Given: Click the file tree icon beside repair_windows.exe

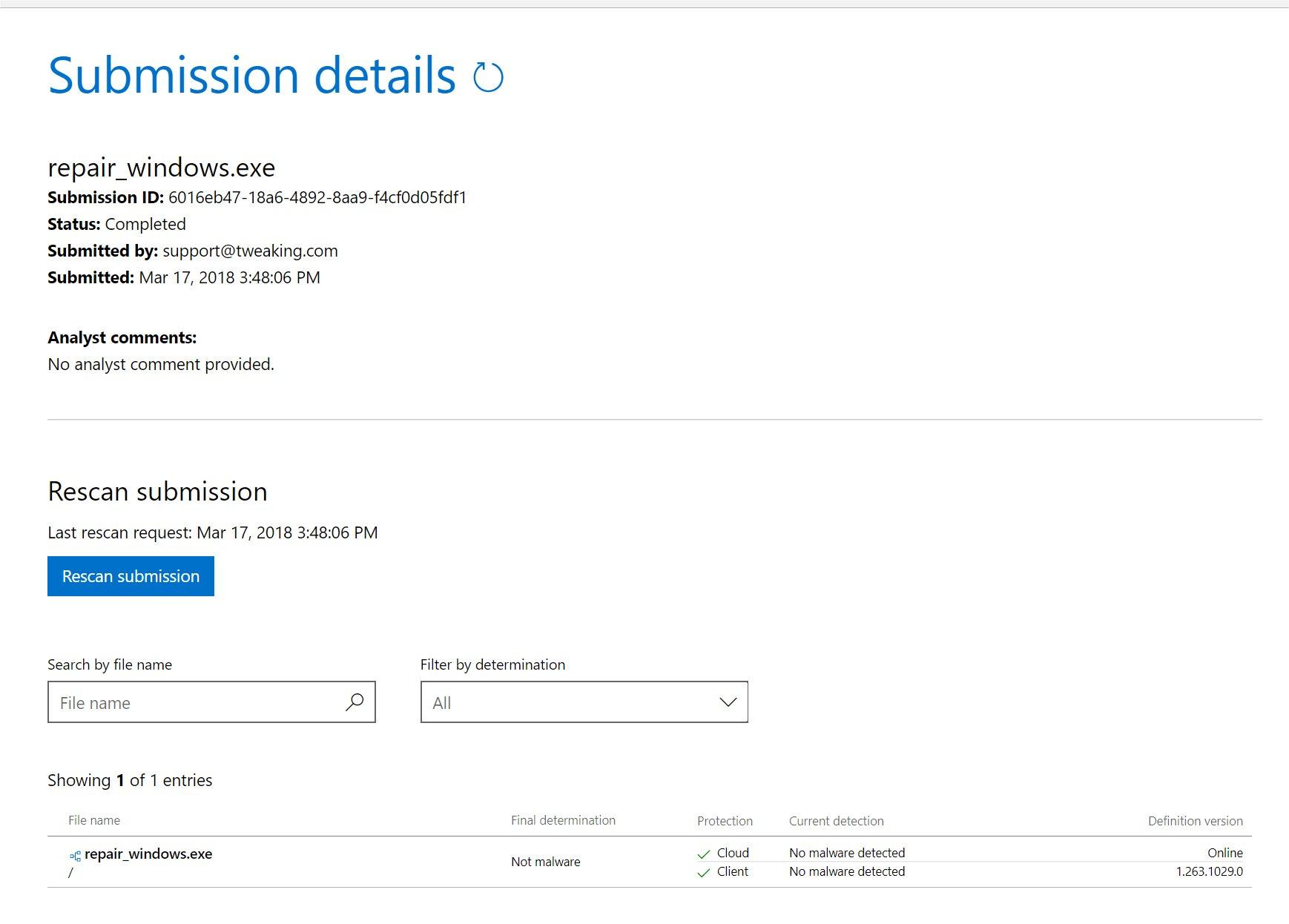Looking at the screenshot, I should 75,856.
